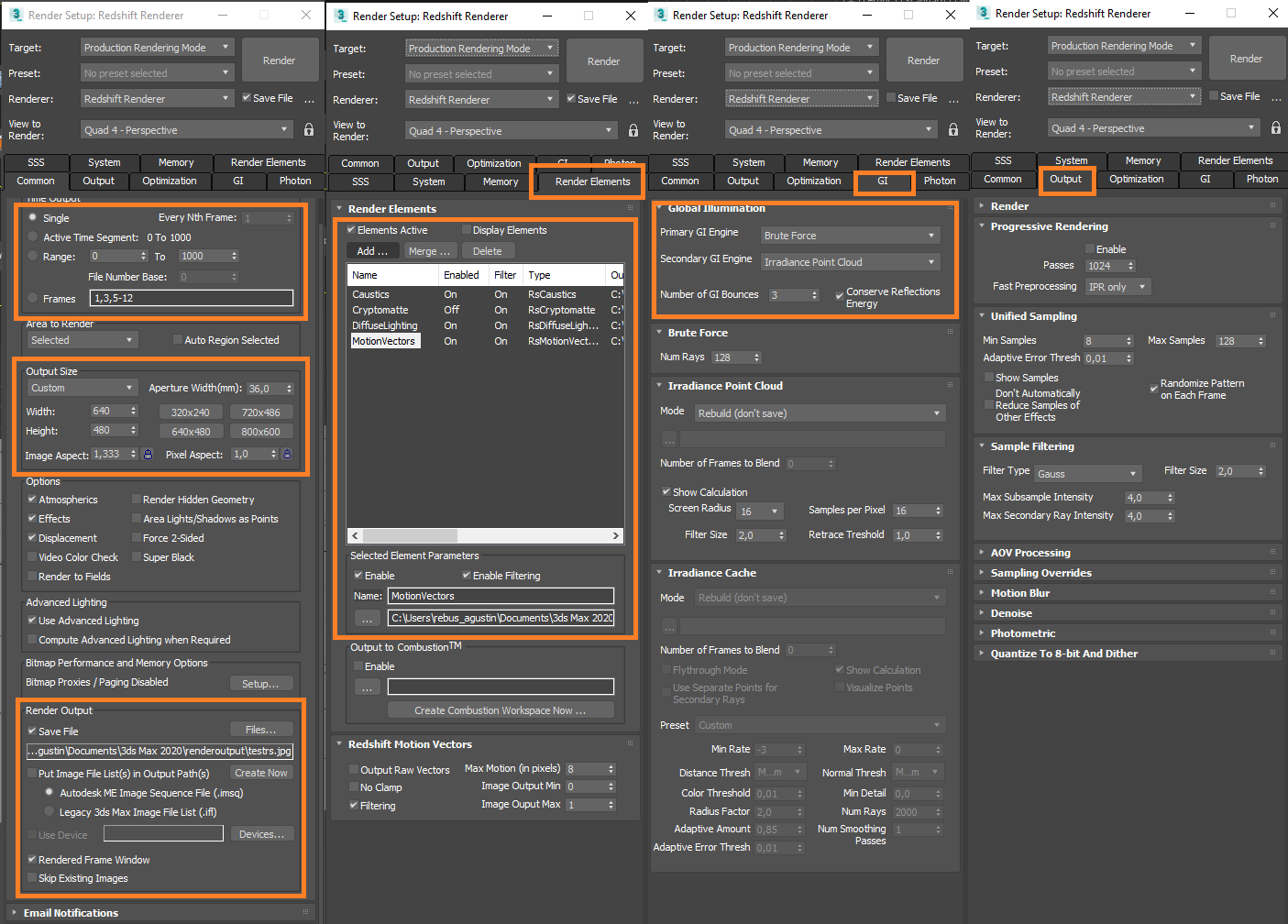Image resolution: width=1288 pixels, height=924 pixels.
Task: Enable Force 2-Sided option
Action: click(x=137, y=538)
